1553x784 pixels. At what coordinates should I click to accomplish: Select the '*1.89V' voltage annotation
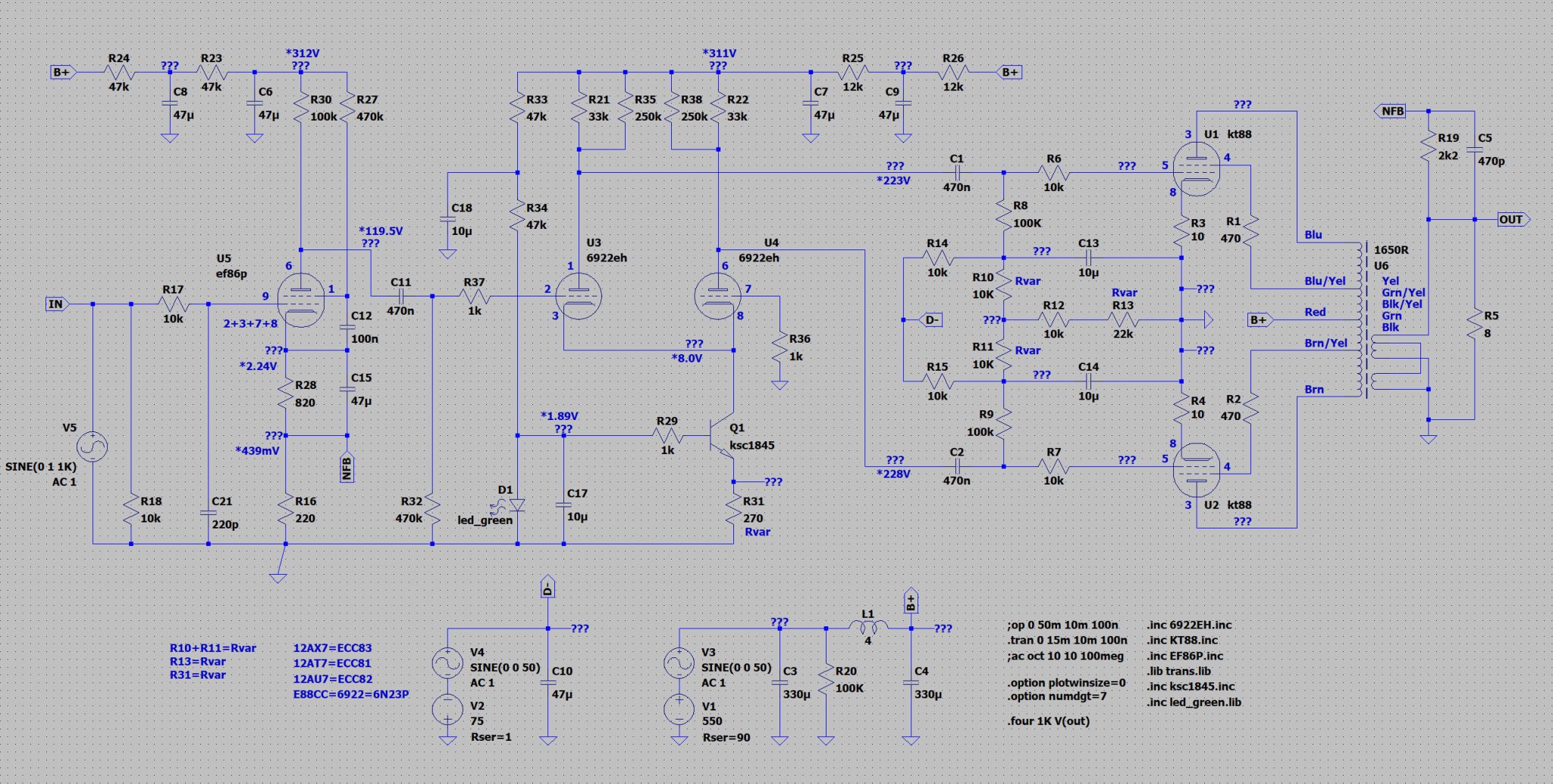(560, 416)
